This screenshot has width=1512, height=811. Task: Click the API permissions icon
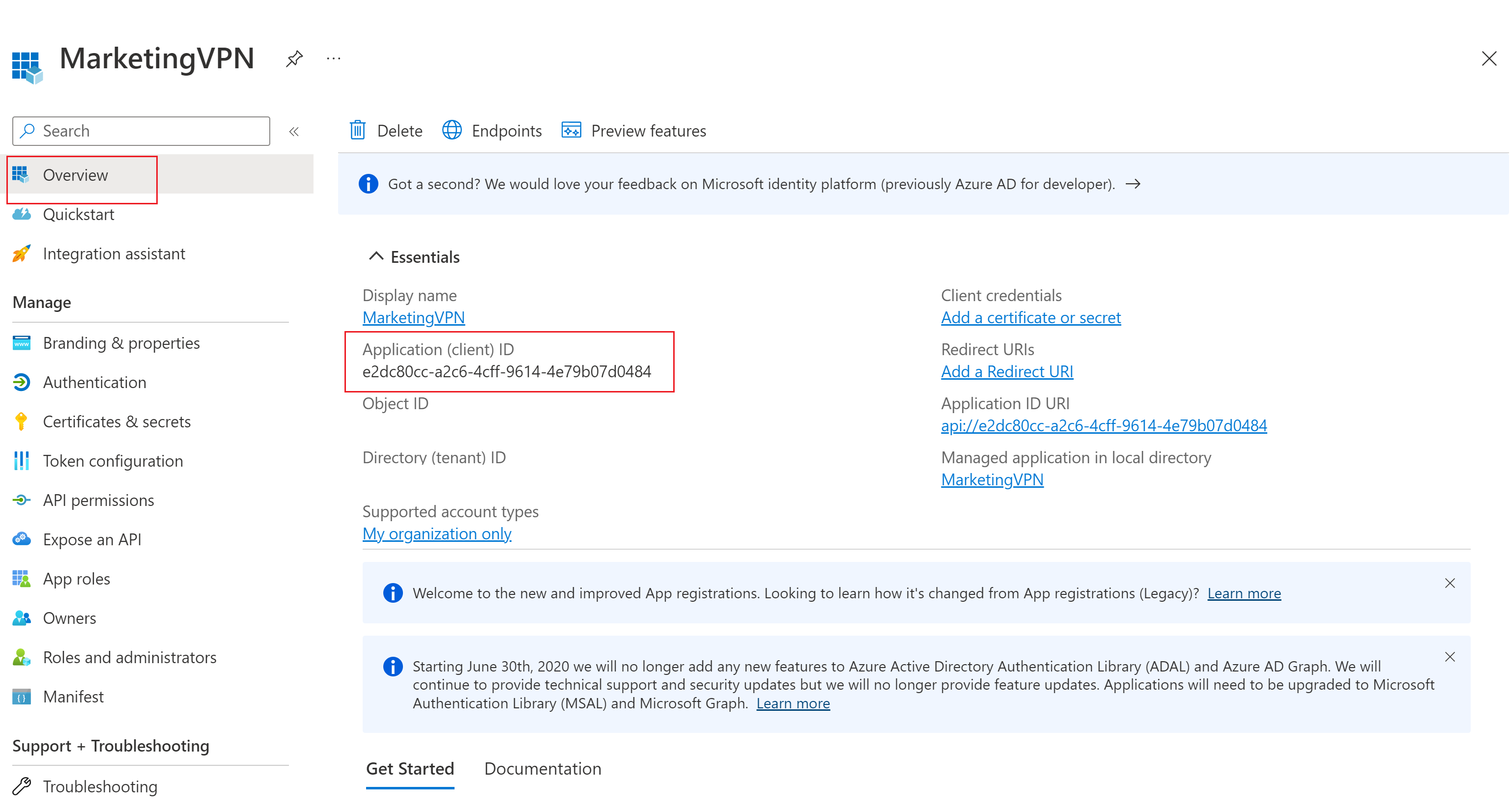[x=21, y=500]
